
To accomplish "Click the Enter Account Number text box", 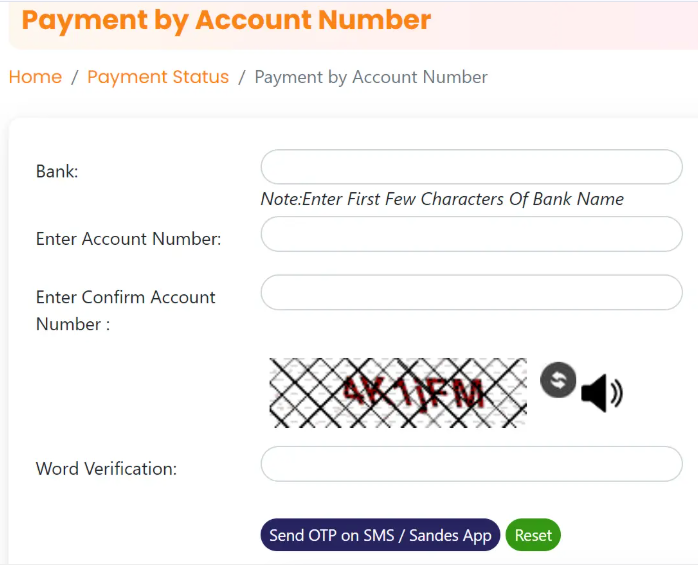I will [471, 235].
